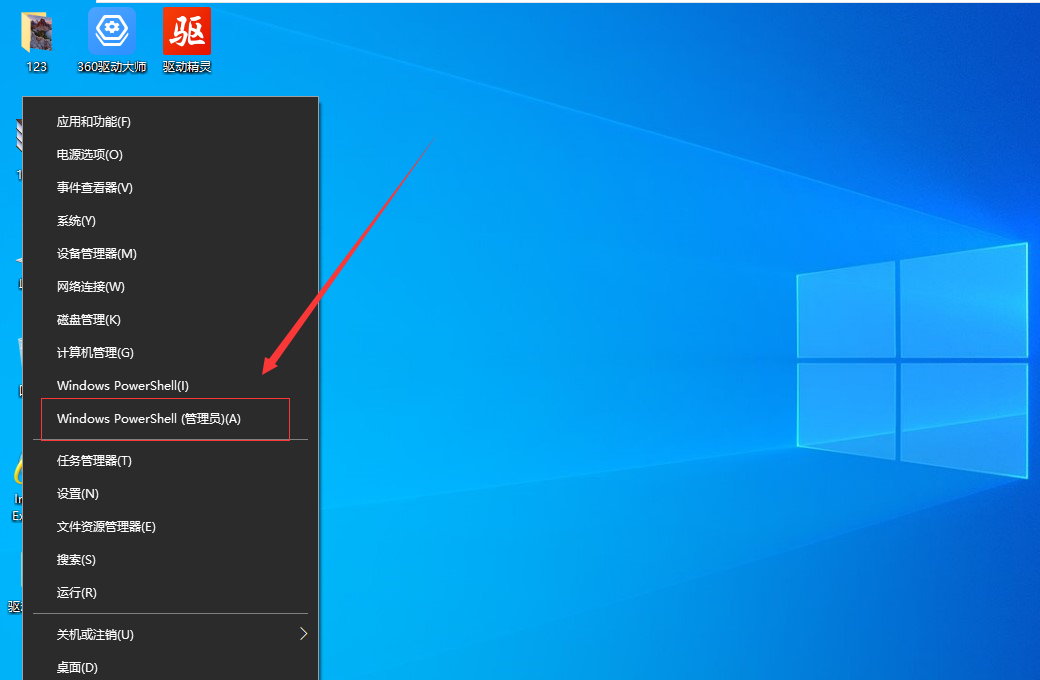Open 磁盘管理(K) from the list
The image size is (1040, 680).
(x=89, y=320)
